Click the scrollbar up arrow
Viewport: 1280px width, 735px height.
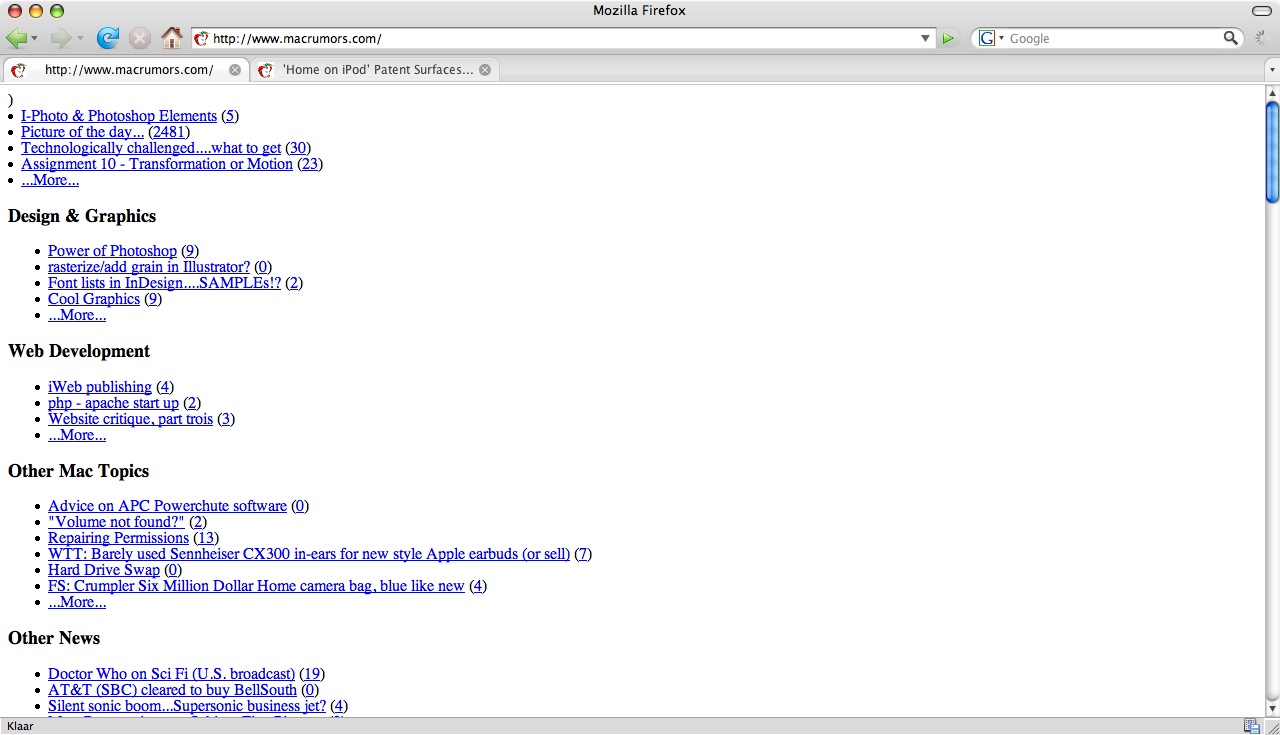1272,92
